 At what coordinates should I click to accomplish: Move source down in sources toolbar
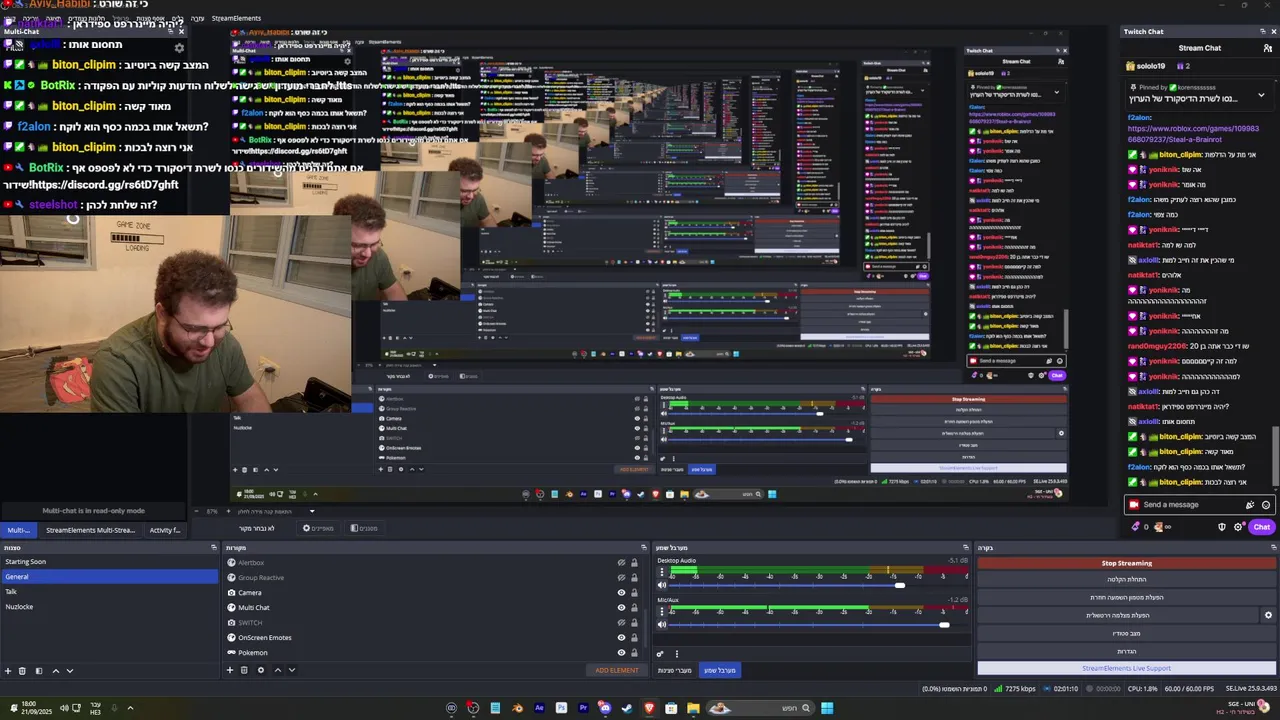coord(292,670)
